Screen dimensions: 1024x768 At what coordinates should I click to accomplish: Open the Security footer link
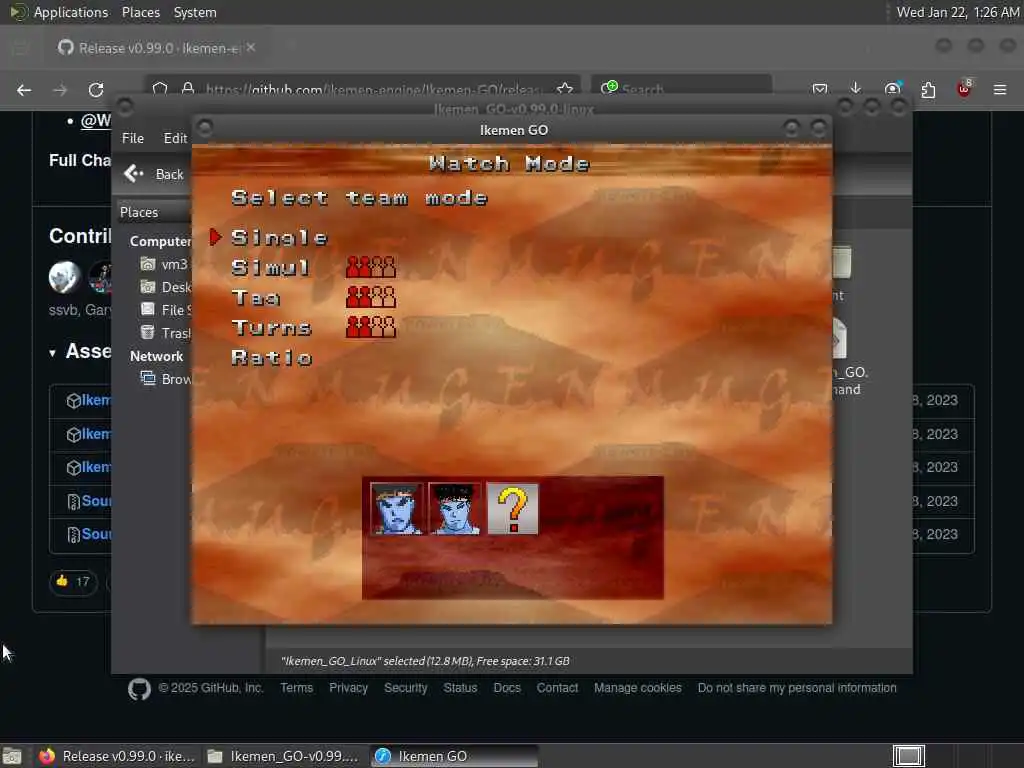tap(406, 688)
